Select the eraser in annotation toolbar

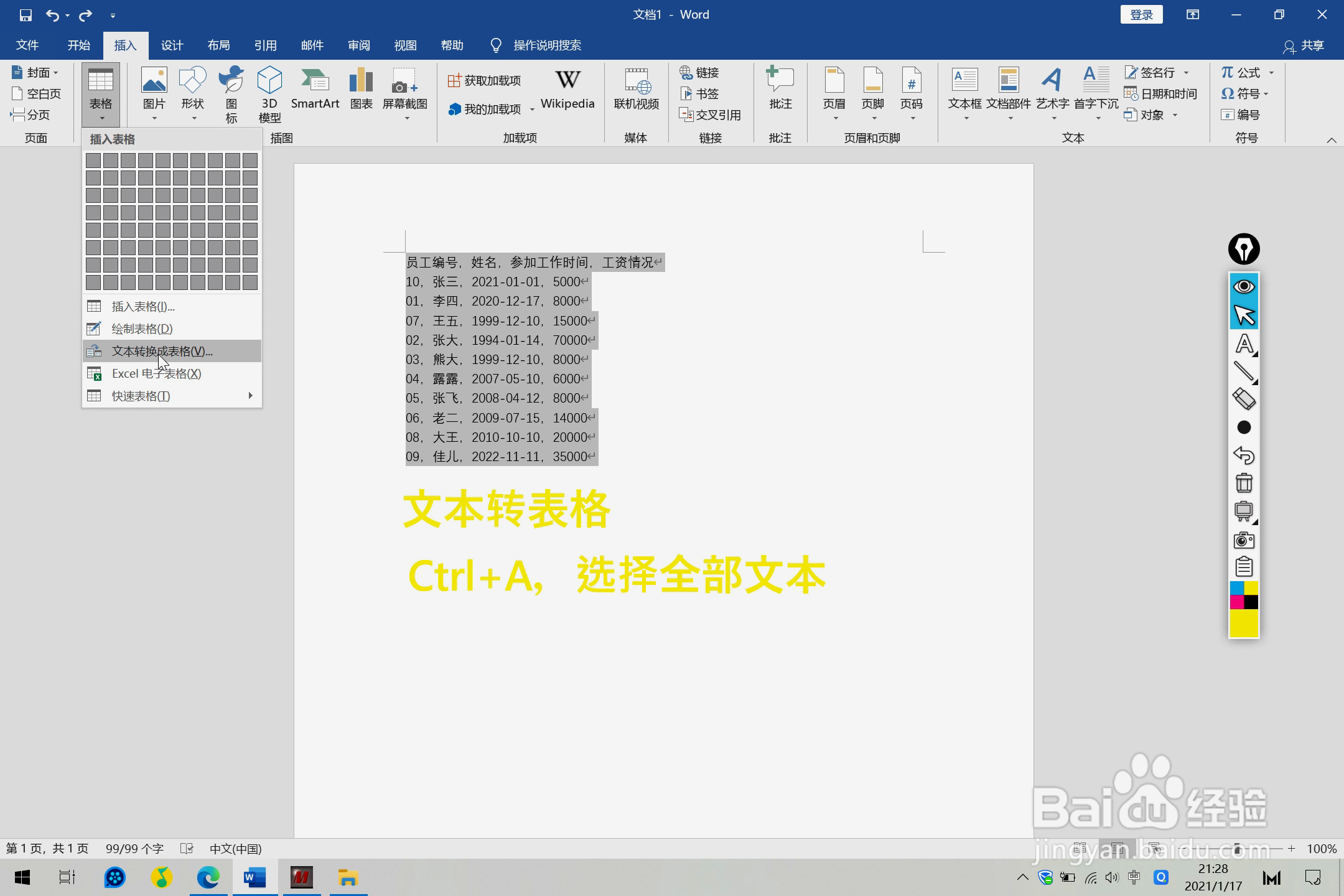click(x=1243, y=398)
